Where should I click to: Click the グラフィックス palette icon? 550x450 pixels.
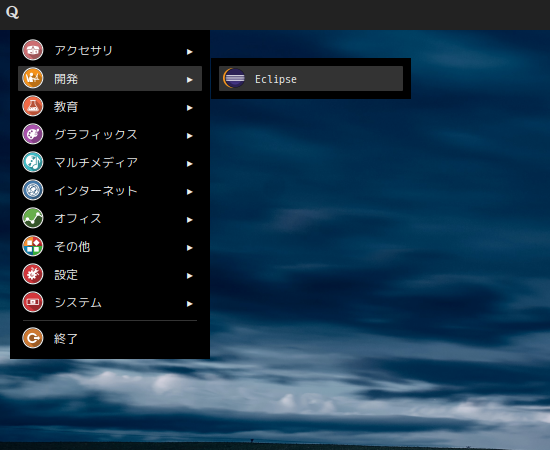[x=33, y=134]
